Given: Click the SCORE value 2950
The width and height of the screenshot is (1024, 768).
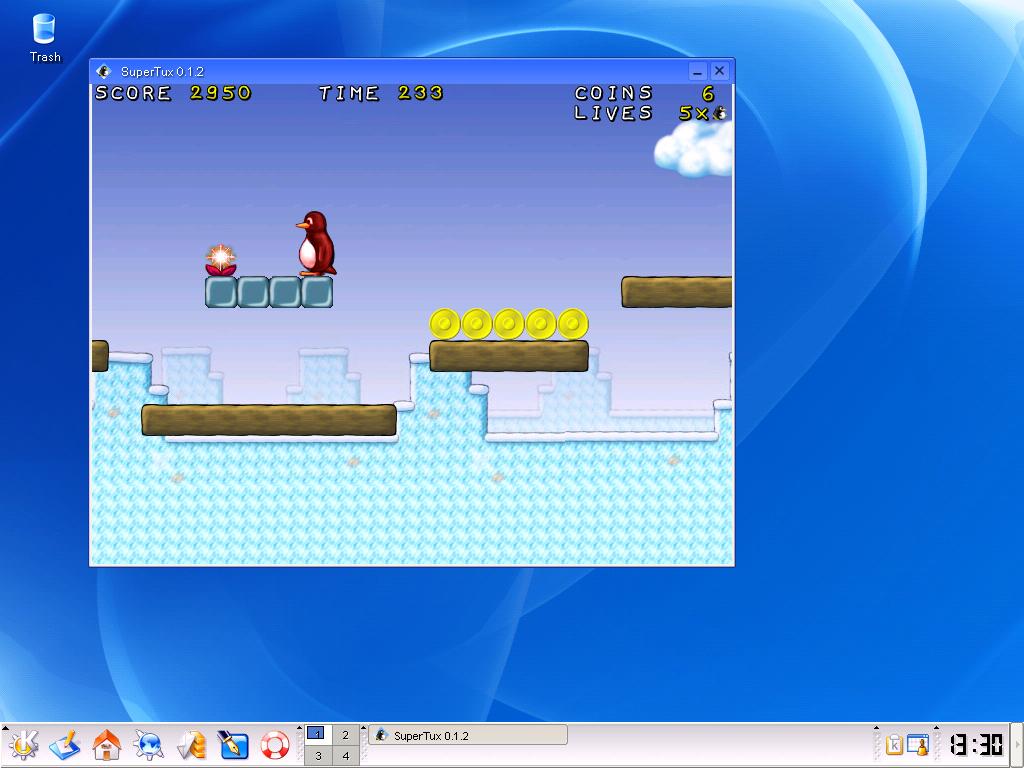Looking at the screenshot, I should [x=220, y=93].
